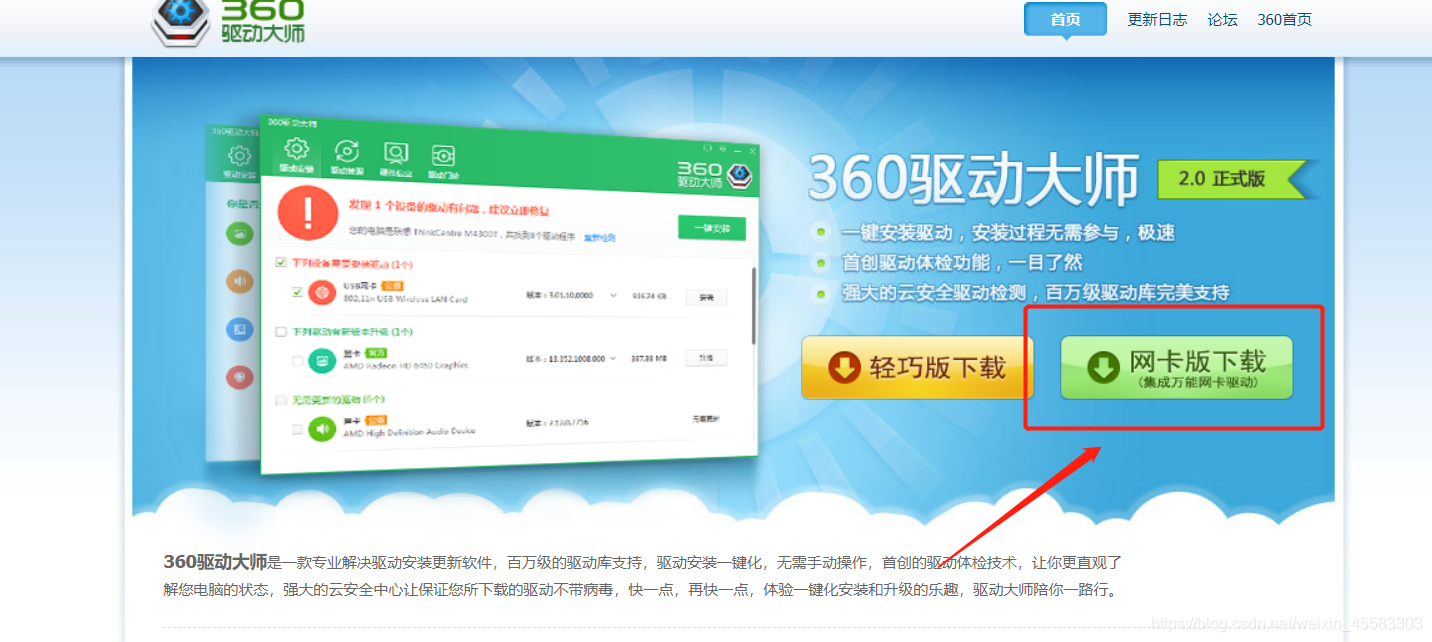Click the teal 显卡 device icon
This screenshot has height=642, width=1432.
(x=322, y=360)
